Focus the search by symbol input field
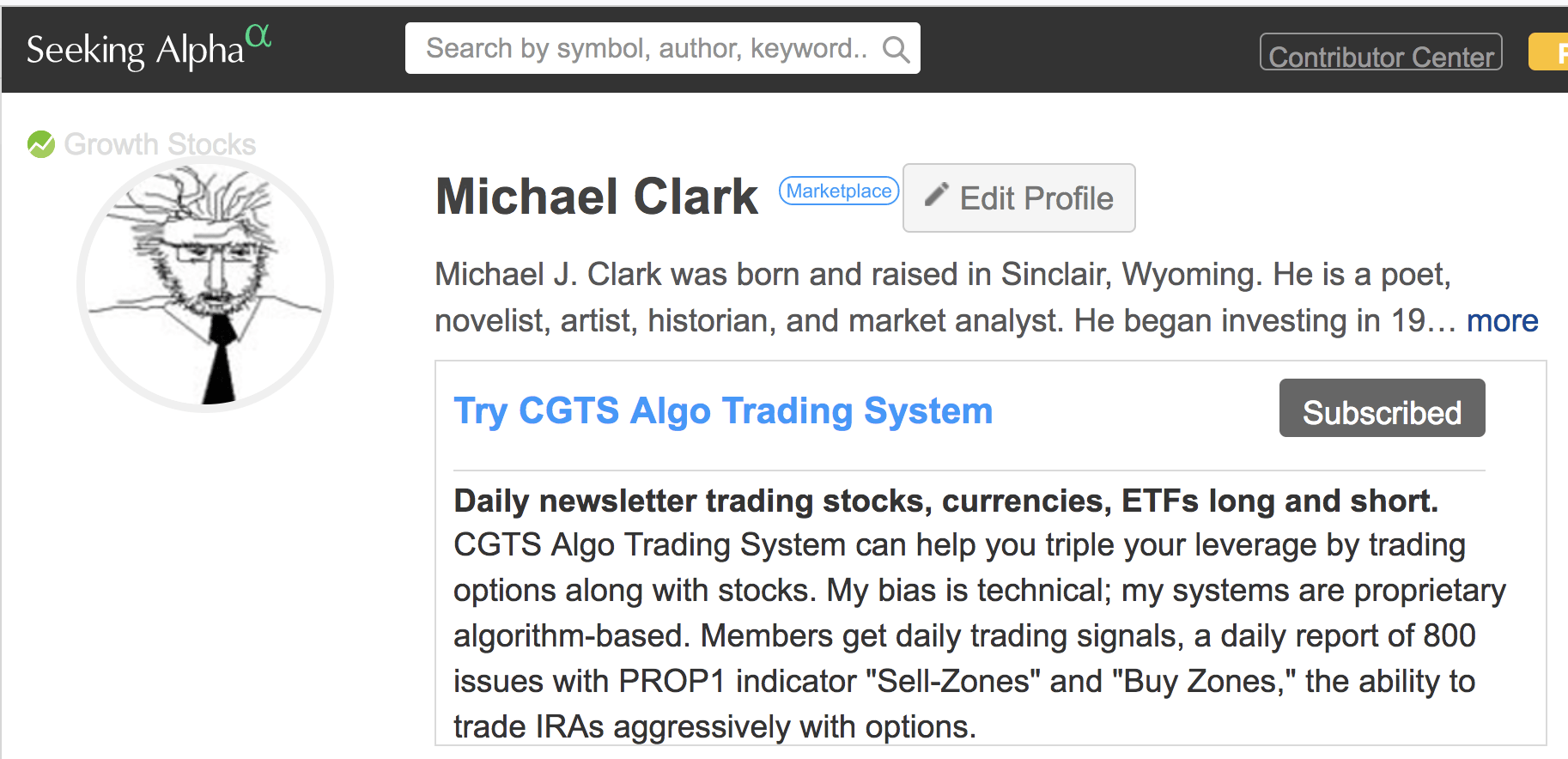The height and width of the screenshot is (759, 1568). [x=646, y=49]
